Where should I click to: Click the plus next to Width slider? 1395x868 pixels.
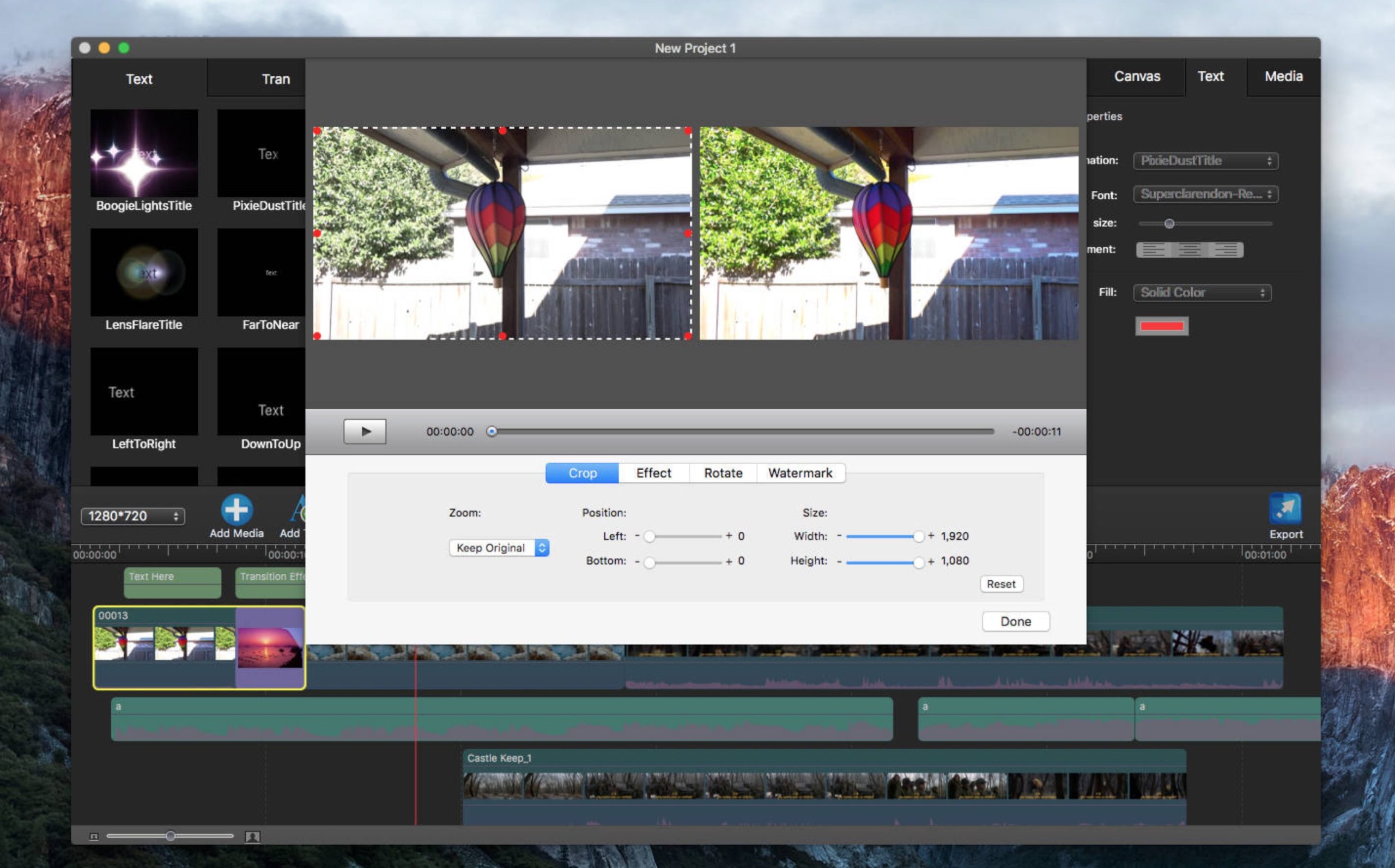(x=931, y=536)
